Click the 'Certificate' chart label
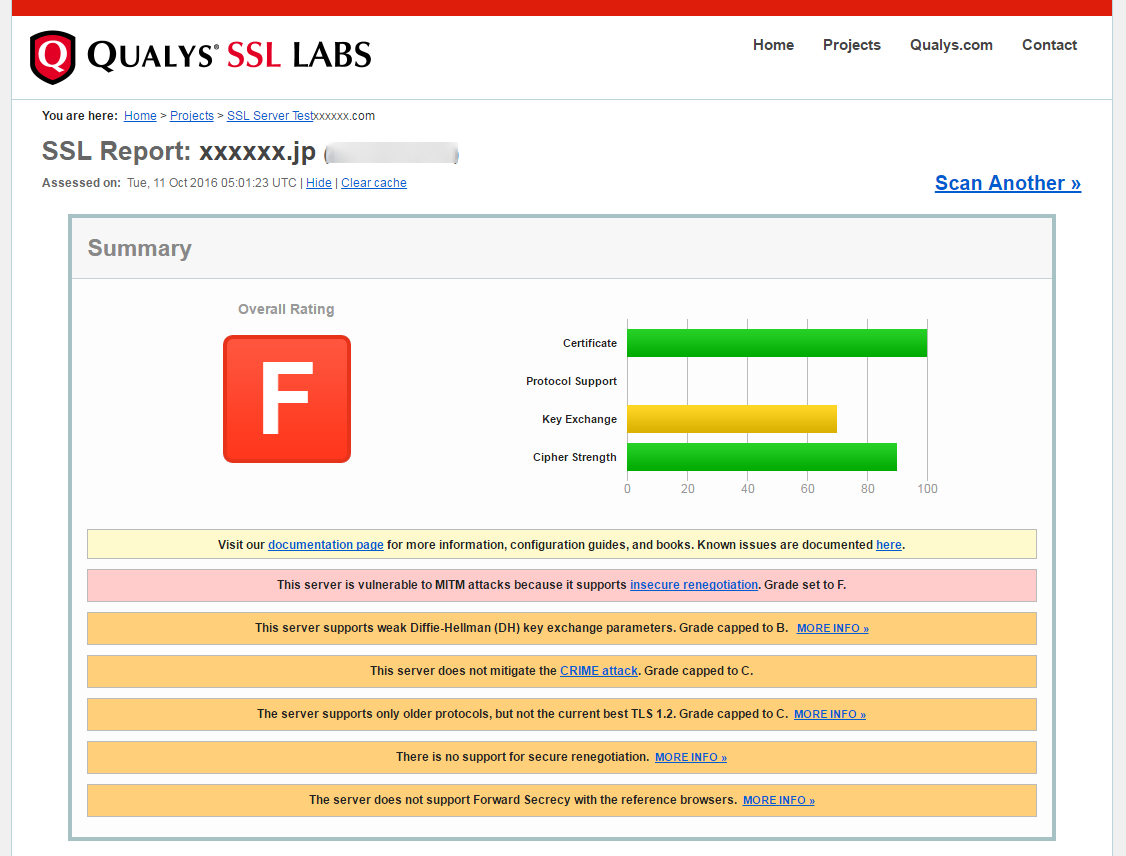Viewport: 1126px width, 856px height. coord(590,343)
